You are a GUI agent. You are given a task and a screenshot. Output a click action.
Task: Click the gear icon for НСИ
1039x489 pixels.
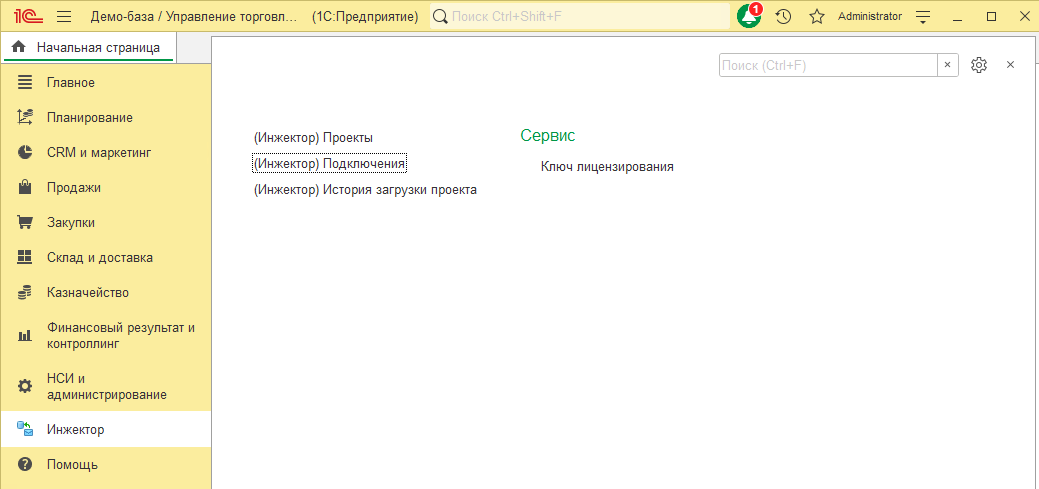coord(25,386)
